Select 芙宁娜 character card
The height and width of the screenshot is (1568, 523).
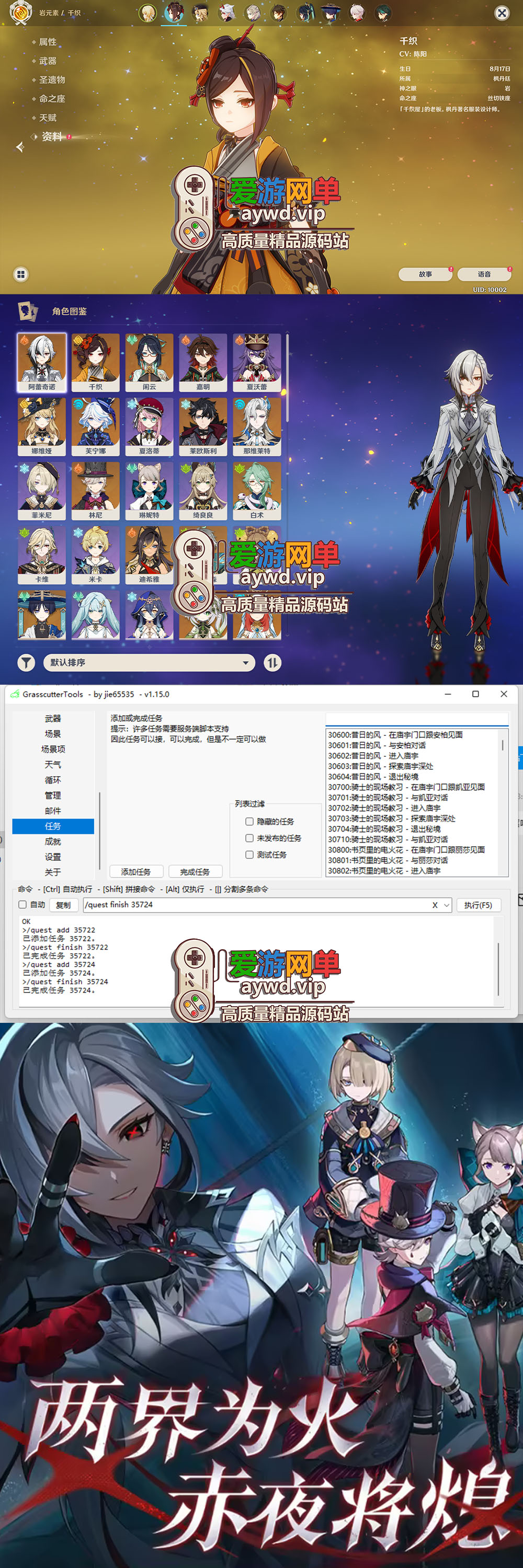click(96, 426)
